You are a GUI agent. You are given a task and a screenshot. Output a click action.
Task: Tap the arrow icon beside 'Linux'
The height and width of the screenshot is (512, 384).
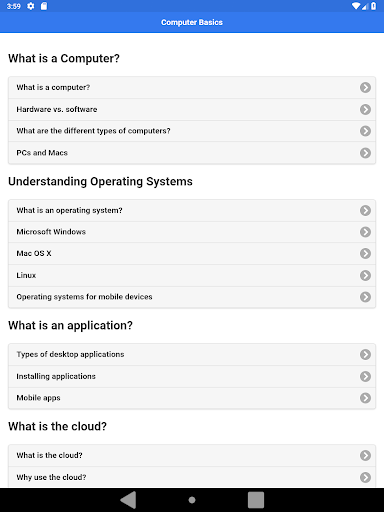365,275
